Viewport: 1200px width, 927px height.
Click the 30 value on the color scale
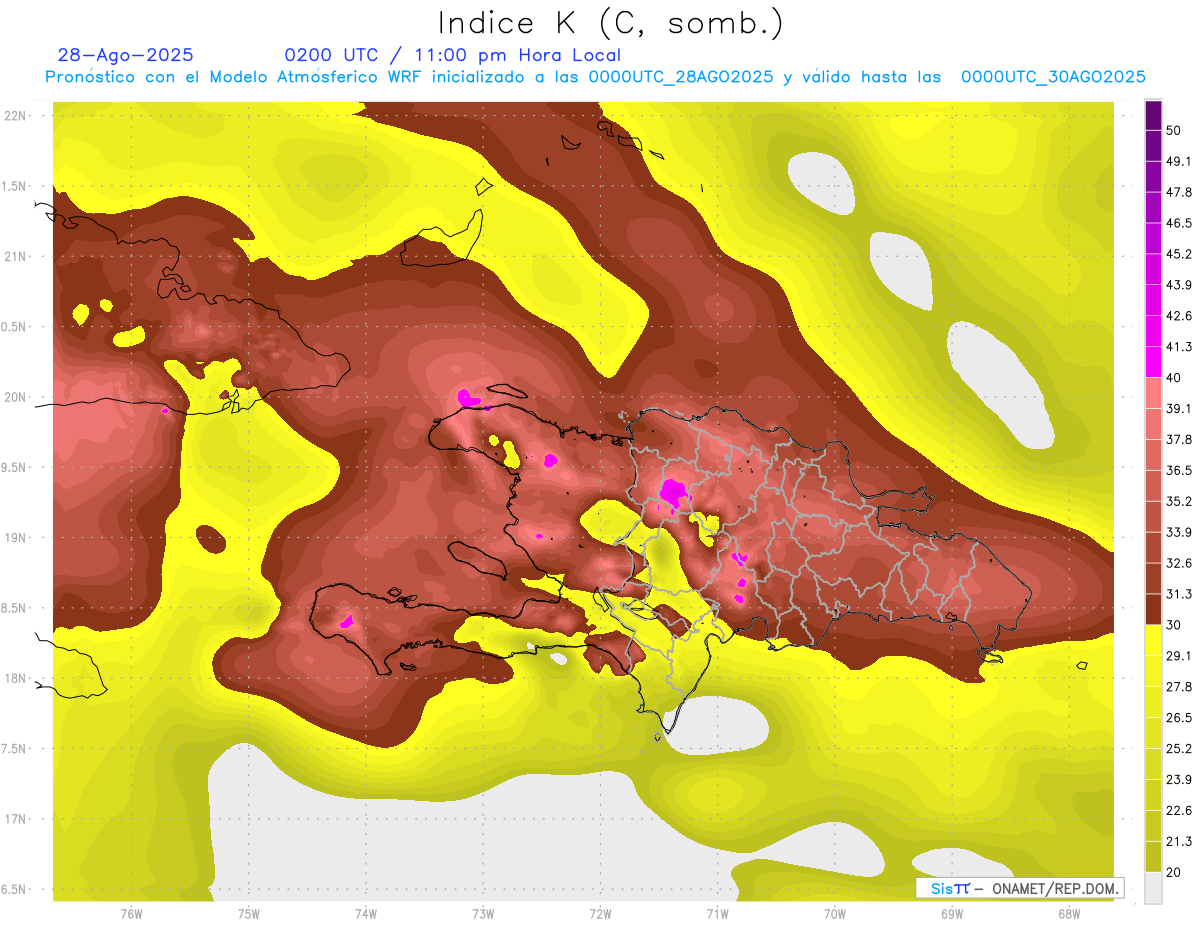click(1173, 625)
